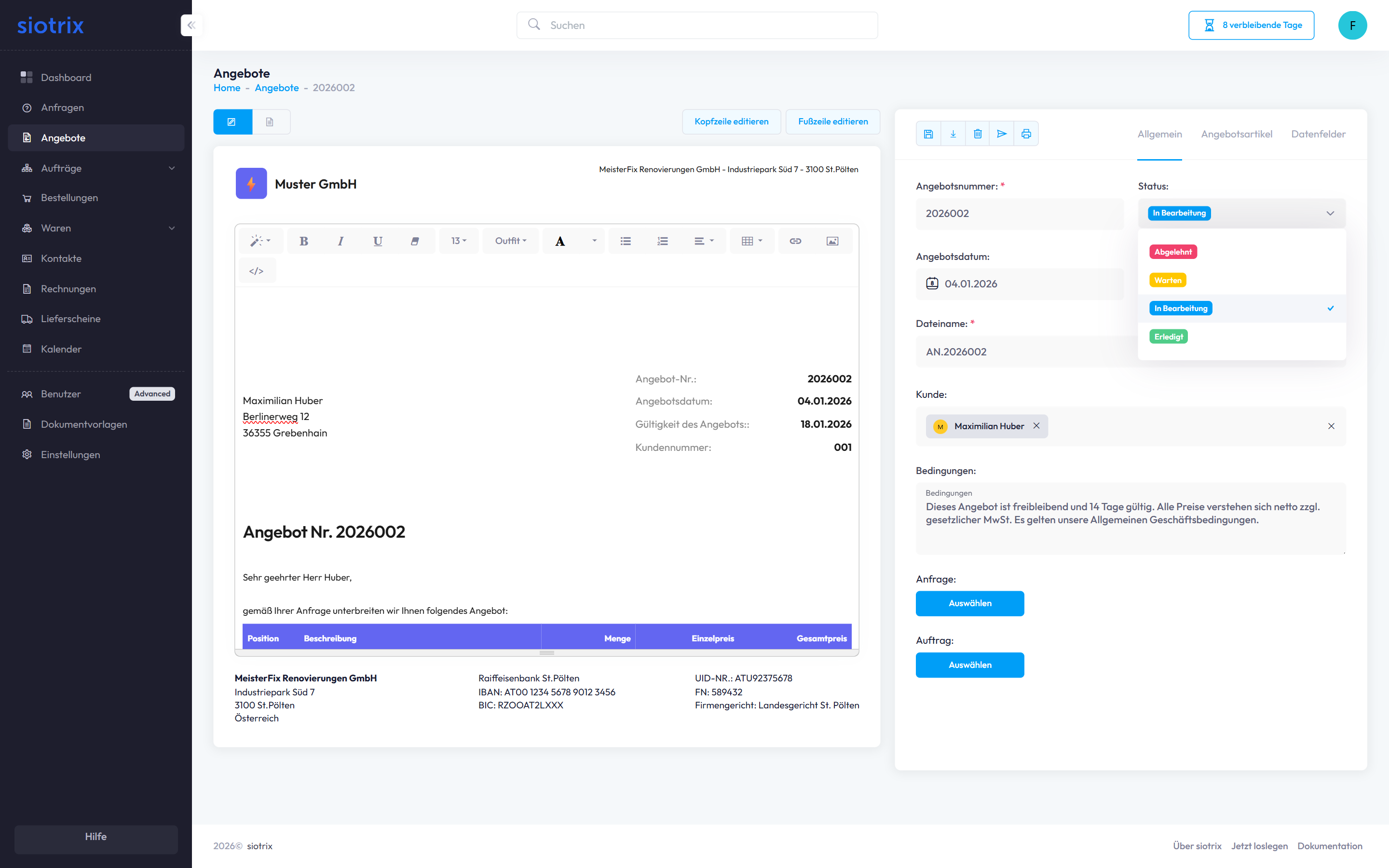This screenshot has width=1389, height=868.
Task: Insert a link using the editor link icon
Action: 795,241
